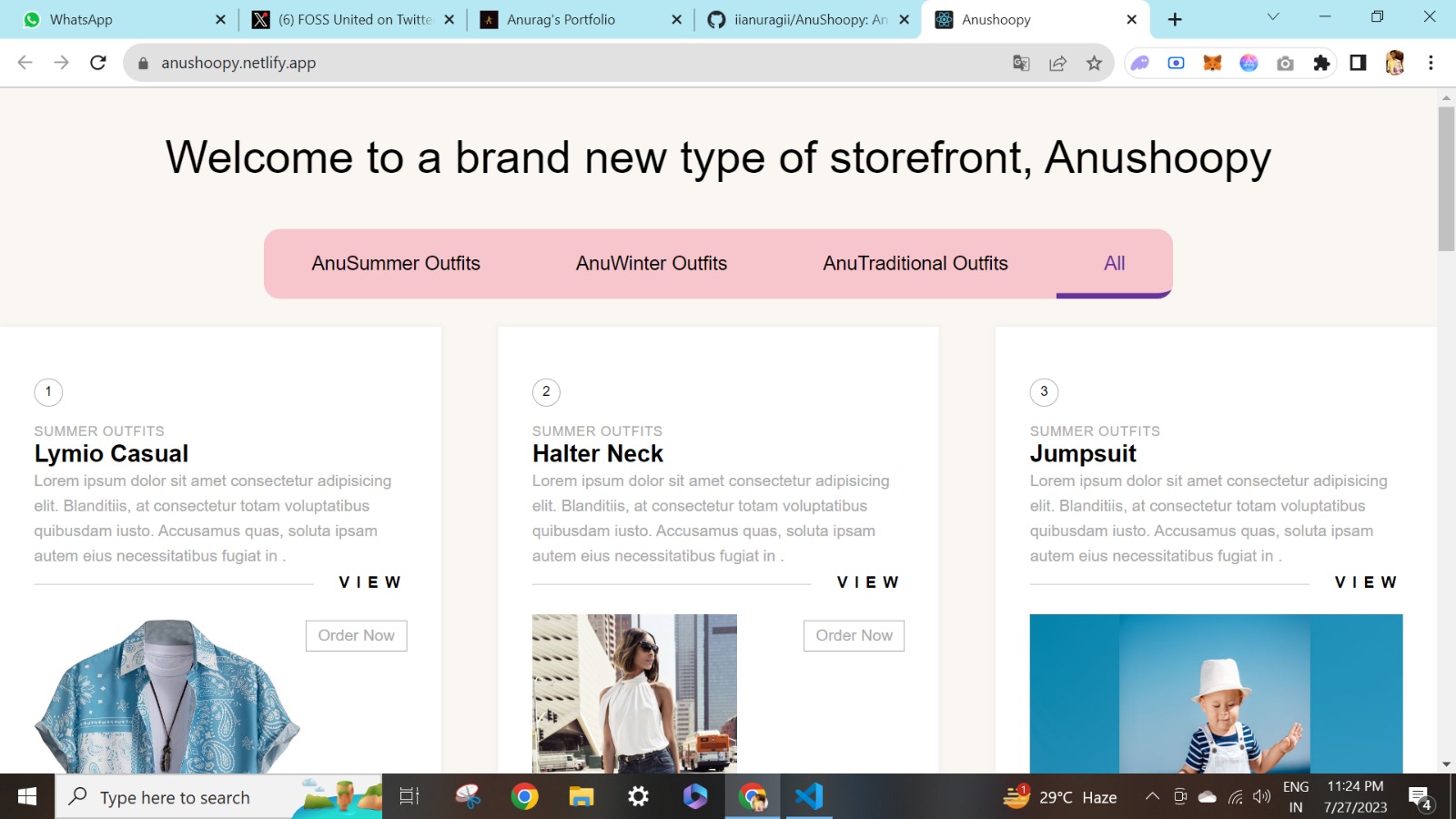The height and width of the screenshot is (819, 1456).
Task: Click Order Now for Lymio Casual
Action: click(356, 636)
